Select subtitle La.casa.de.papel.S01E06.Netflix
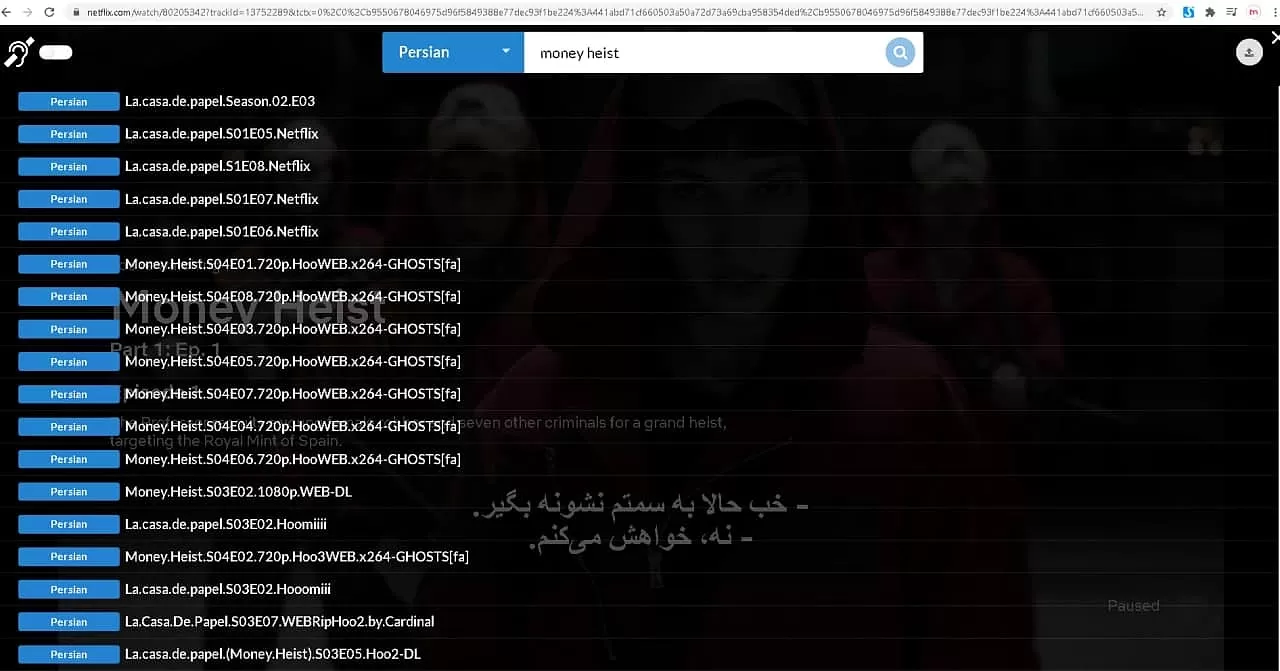This screenshot has height=671, width=1280. (222, 231)
